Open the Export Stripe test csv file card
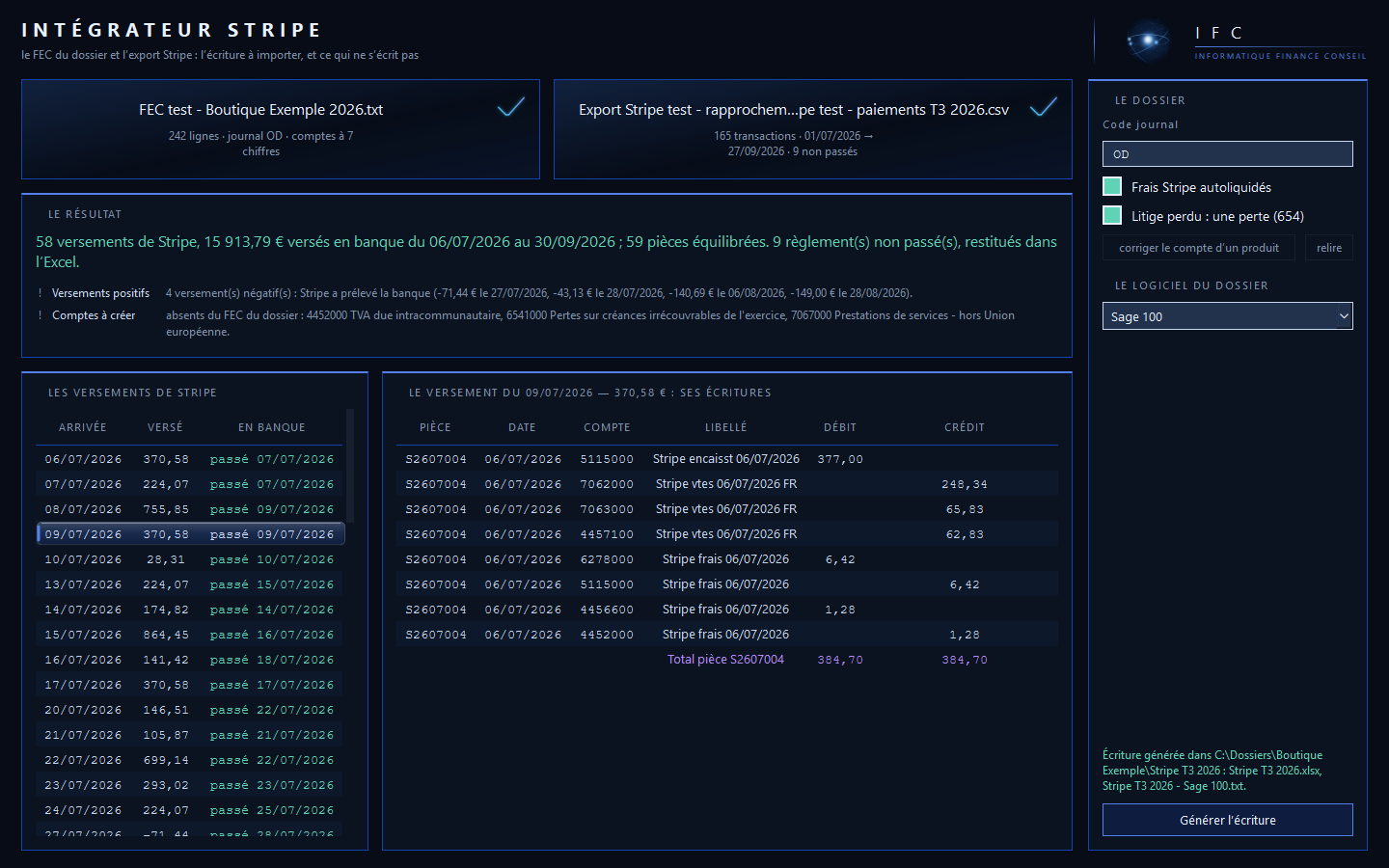Screen dimensions: 1389x868 (x=813, y=129)
